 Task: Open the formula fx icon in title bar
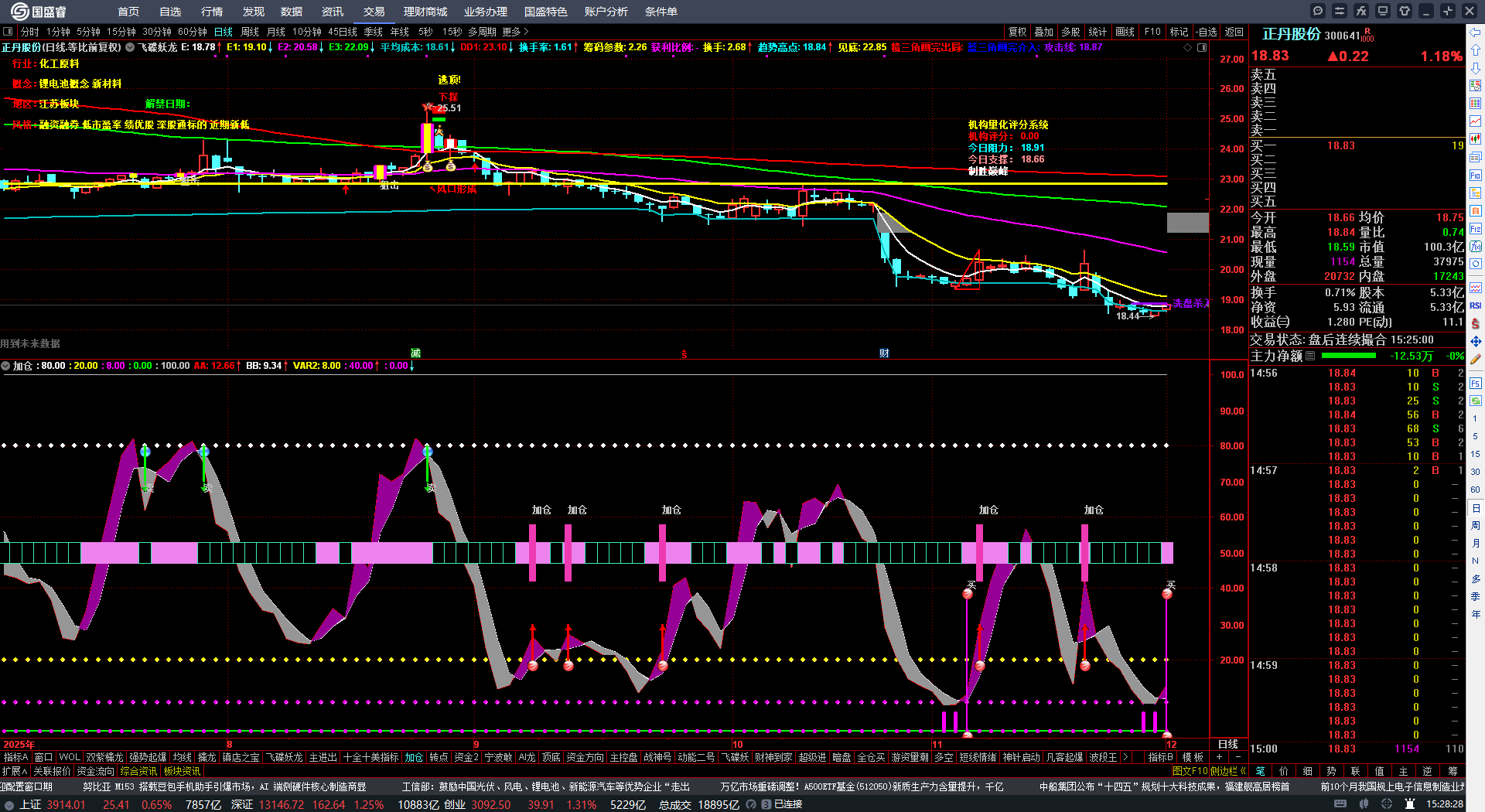pos(1361,11)
